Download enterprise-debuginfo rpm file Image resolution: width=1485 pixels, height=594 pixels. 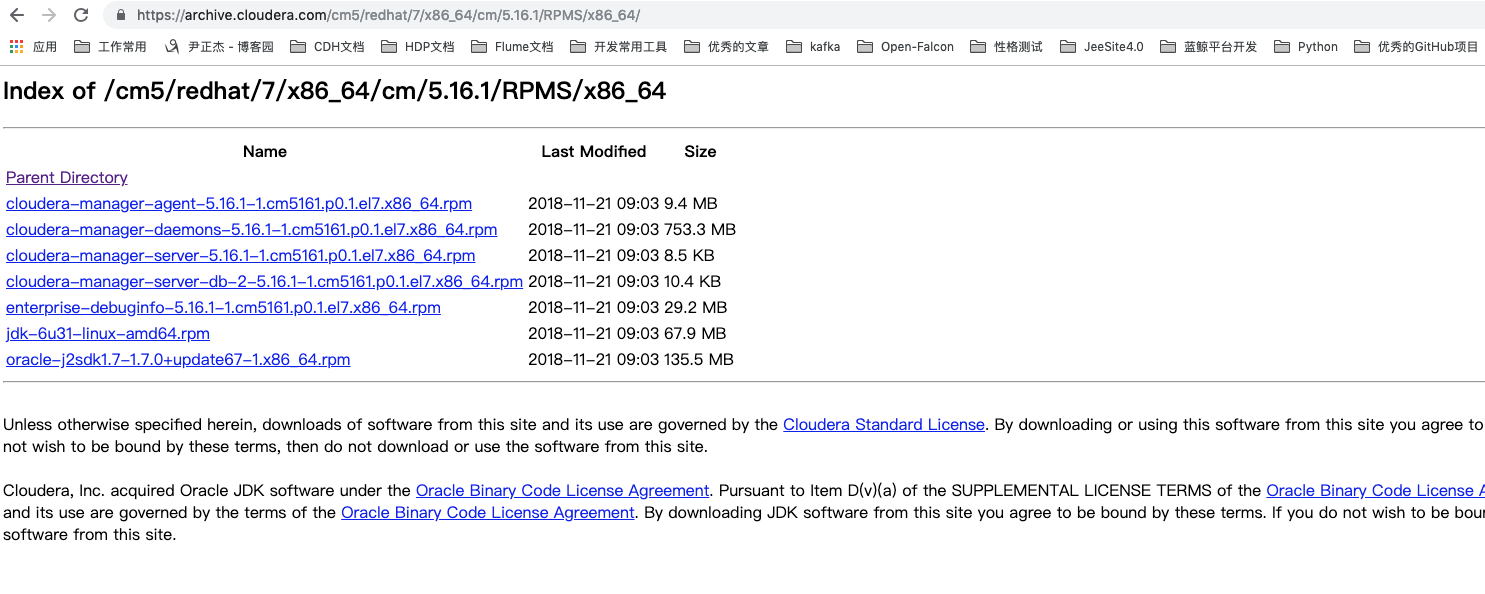click(x=223, y=307)
